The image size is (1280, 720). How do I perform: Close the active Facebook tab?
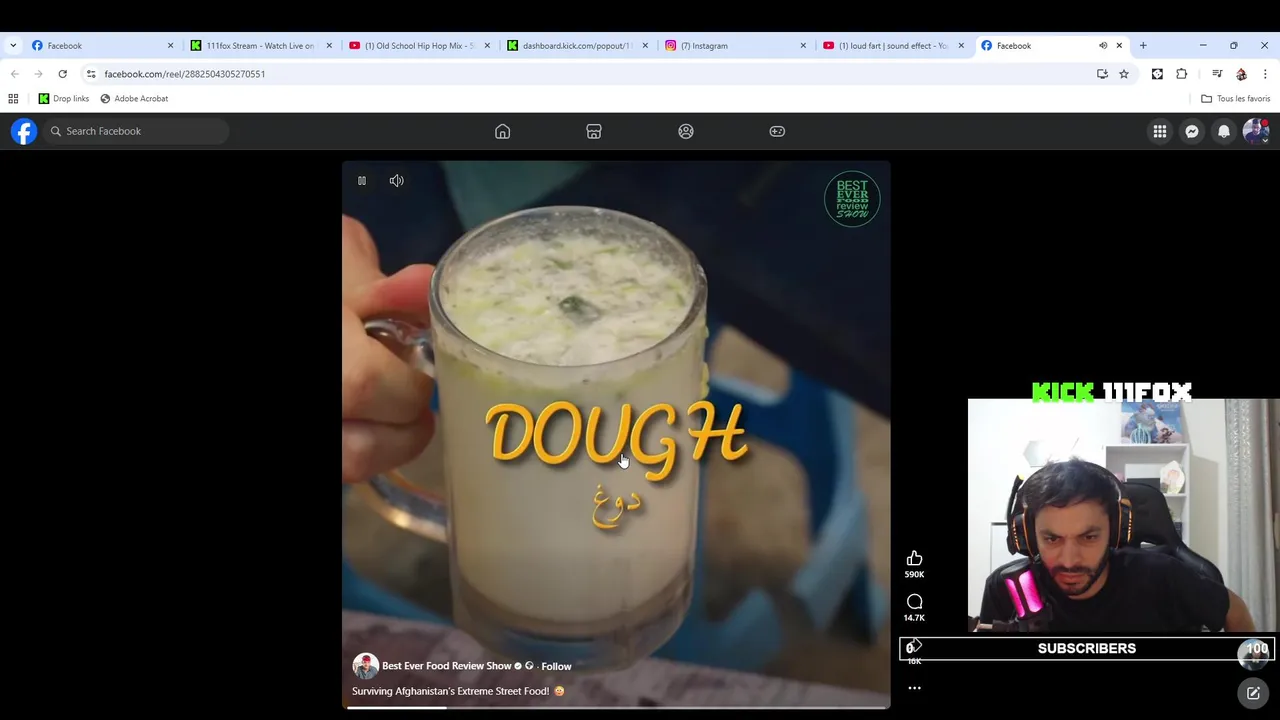pyautogui.click(x=1119, y=45)
